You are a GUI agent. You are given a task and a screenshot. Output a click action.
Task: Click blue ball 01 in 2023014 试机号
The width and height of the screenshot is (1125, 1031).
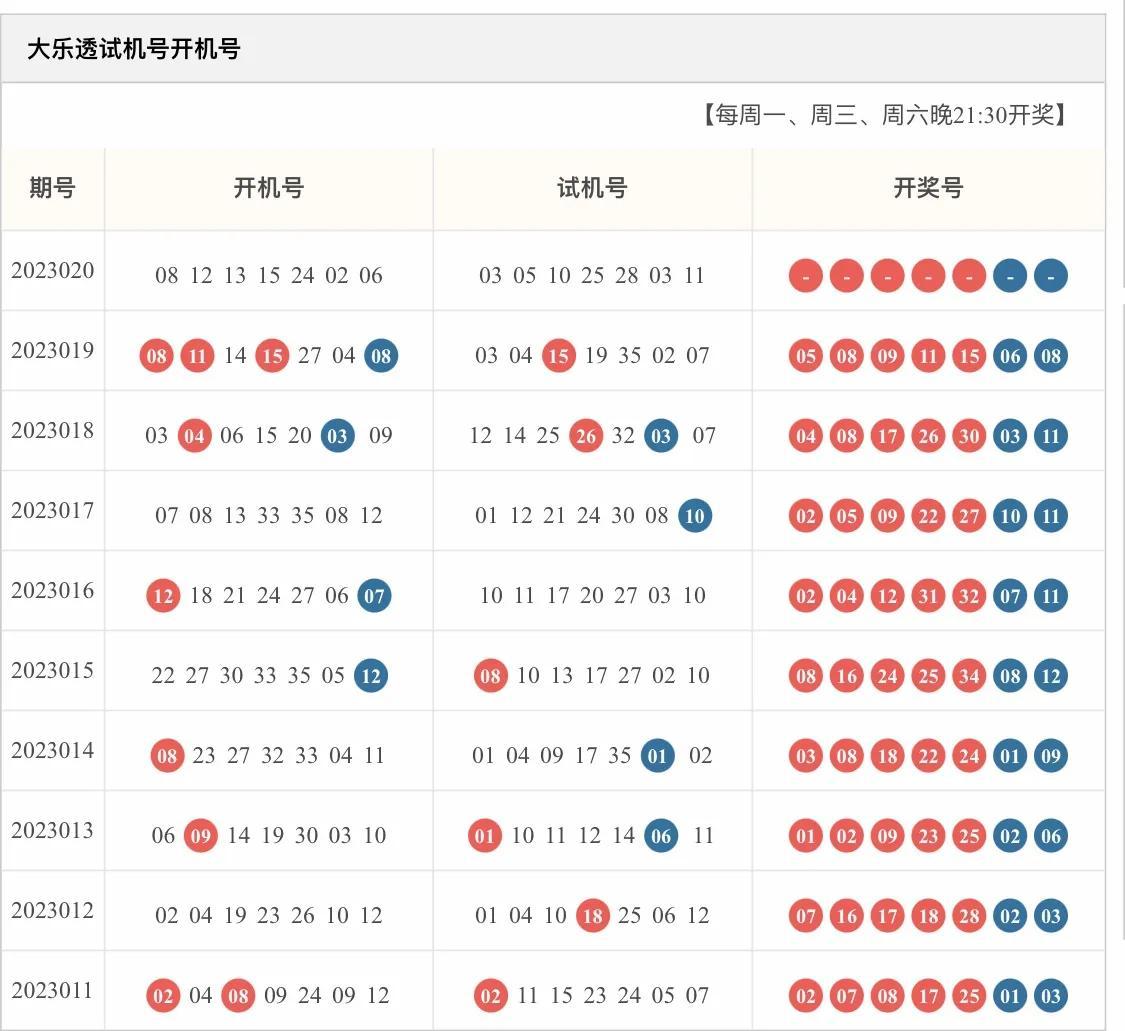click(657, 755)
